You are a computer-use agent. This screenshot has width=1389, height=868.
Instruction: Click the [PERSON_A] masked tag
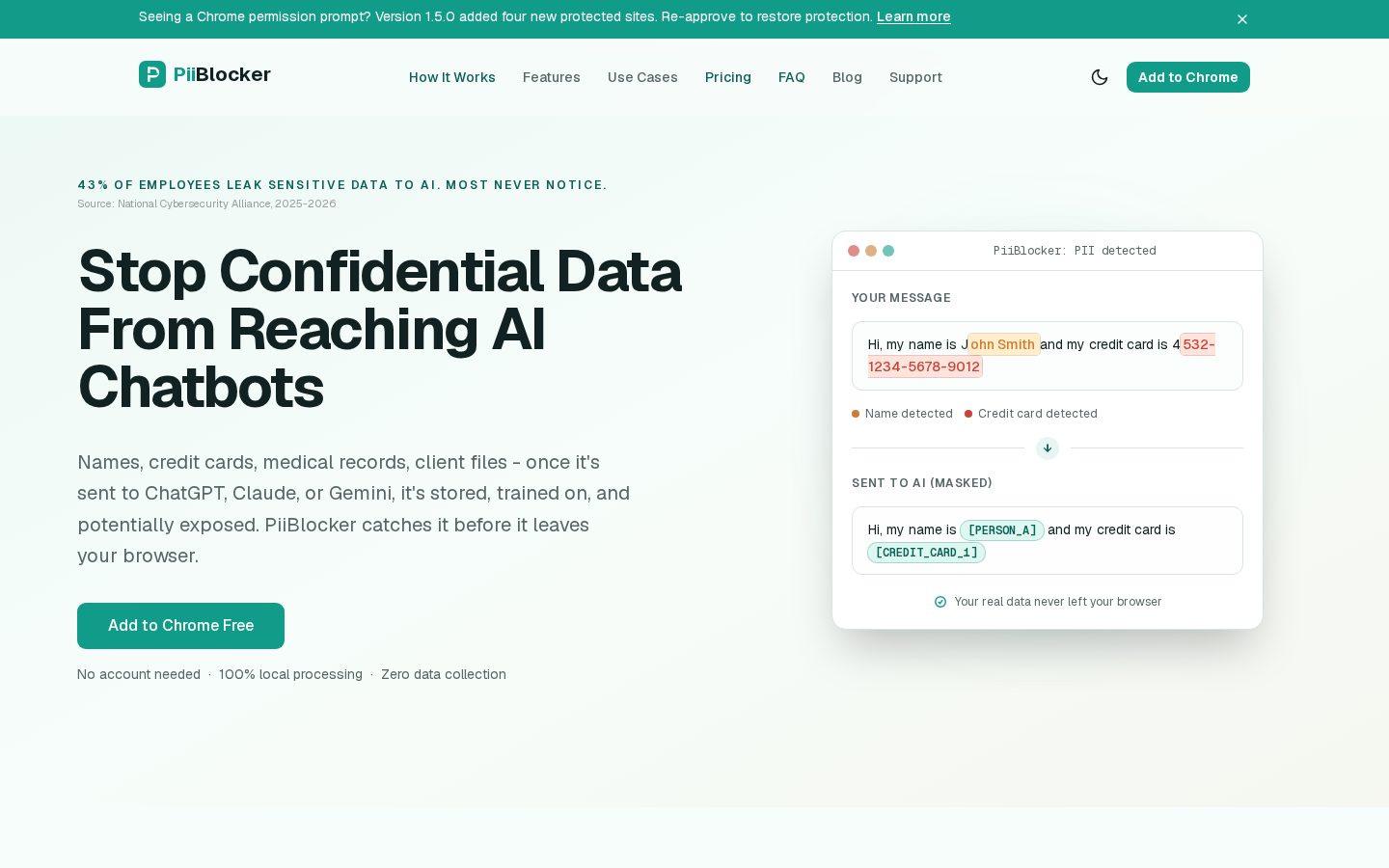[1002, 530]
